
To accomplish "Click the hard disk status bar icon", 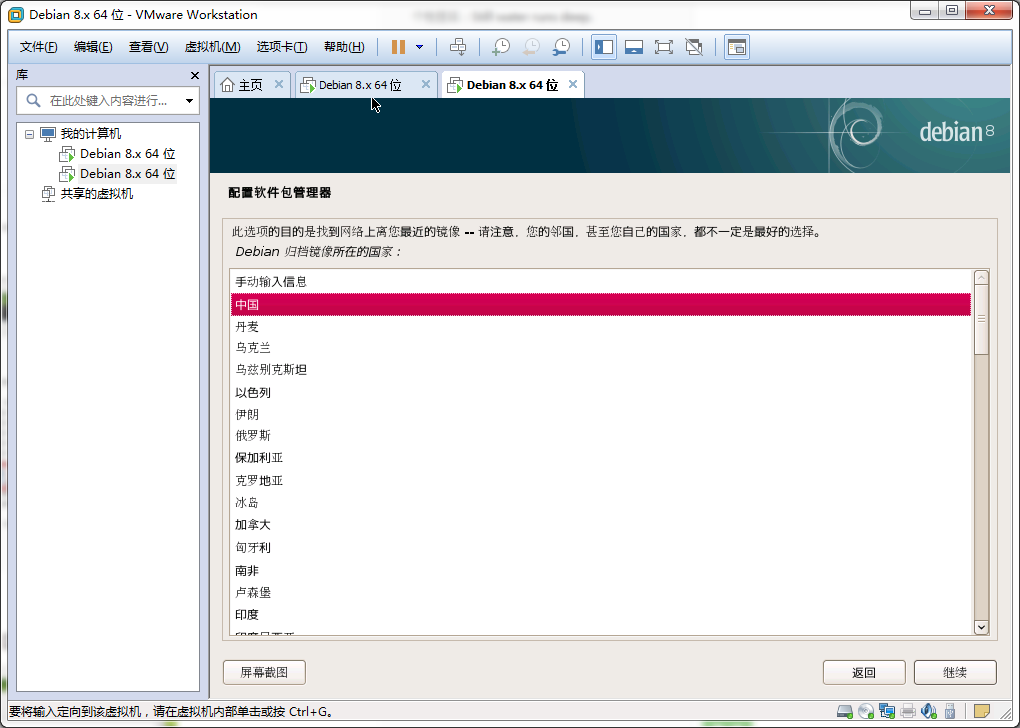I will coord(844,711).
